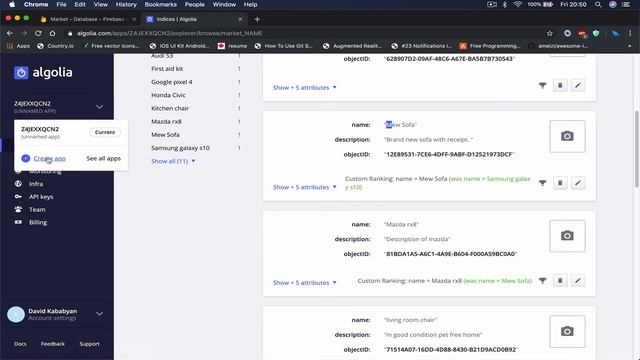Open Spotlight search in menu bar
This screenshot has width=640, height=360.
pos(598,4)
